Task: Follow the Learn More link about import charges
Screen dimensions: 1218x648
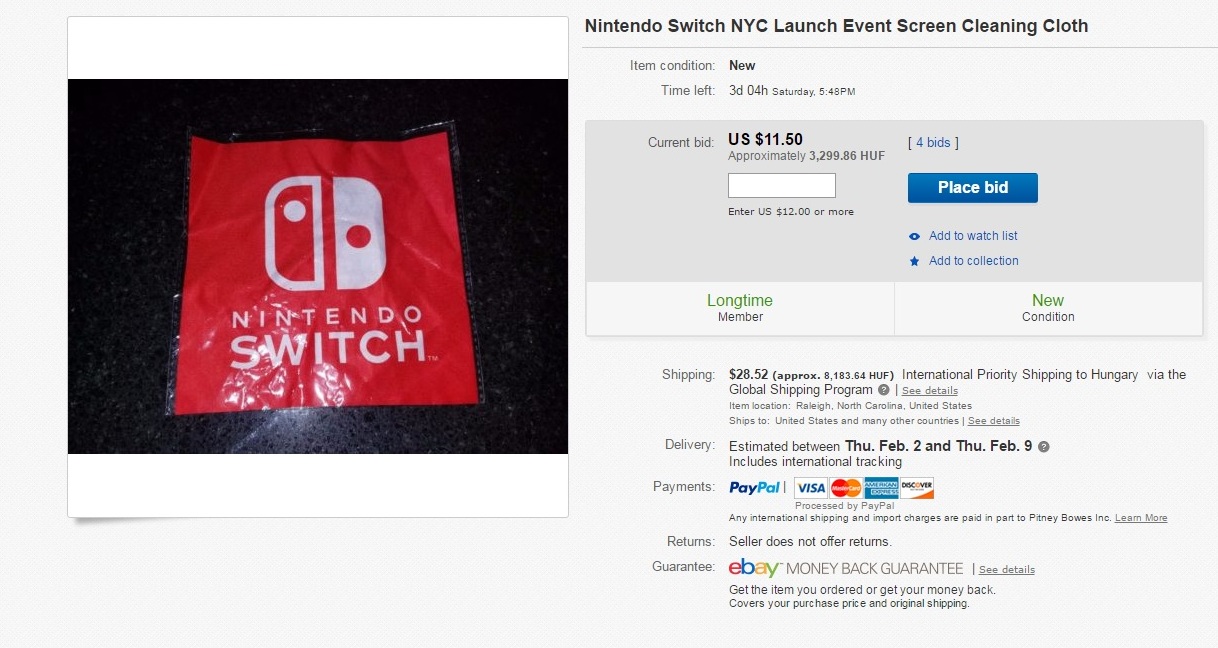Action: pyautogui.click(x=1141, y=518)
